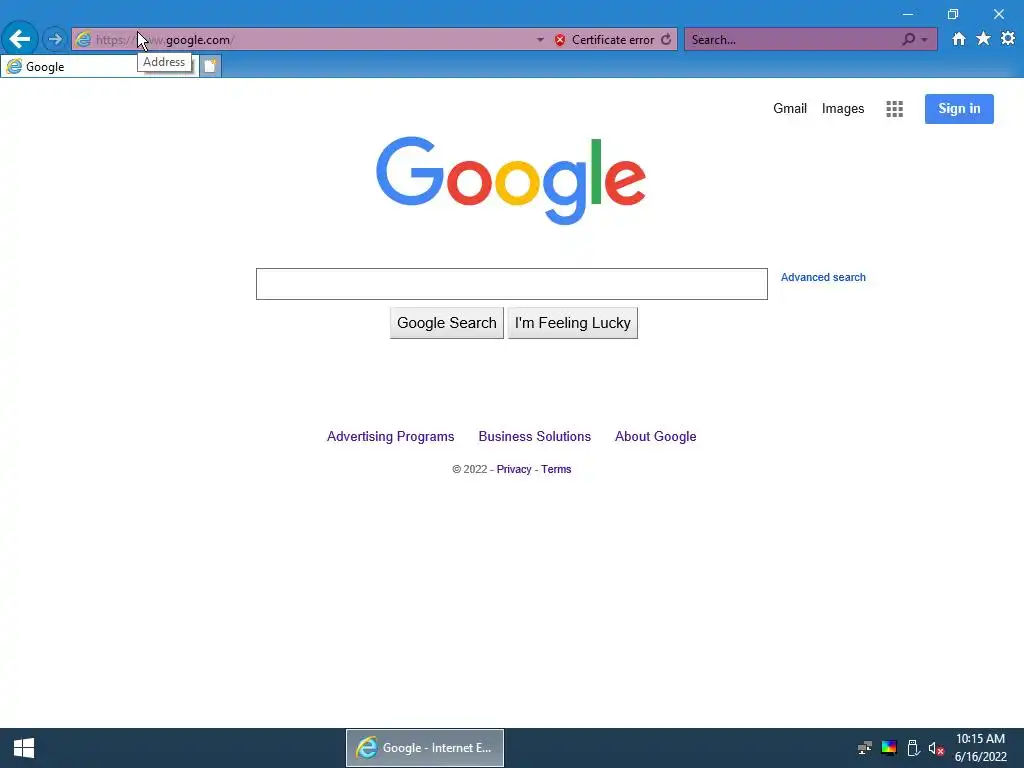Viewport: 1024px width, 768px height.
Task: Open the Tools gear menu
Action: (1008, 39)
